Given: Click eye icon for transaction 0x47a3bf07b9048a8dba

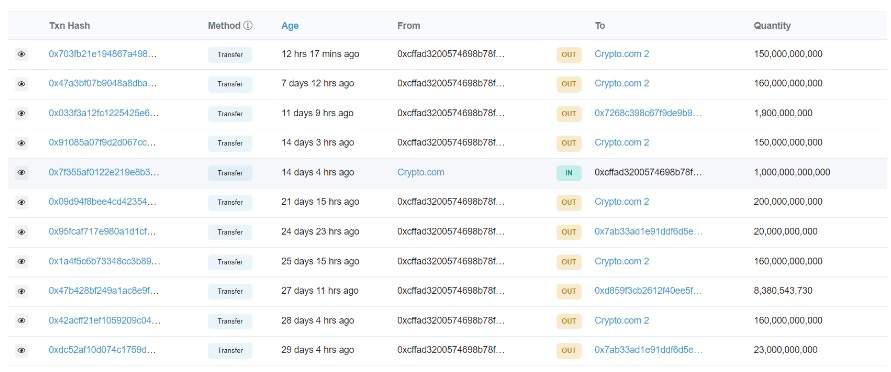Looking at the screenshot, I should (22, 84).
